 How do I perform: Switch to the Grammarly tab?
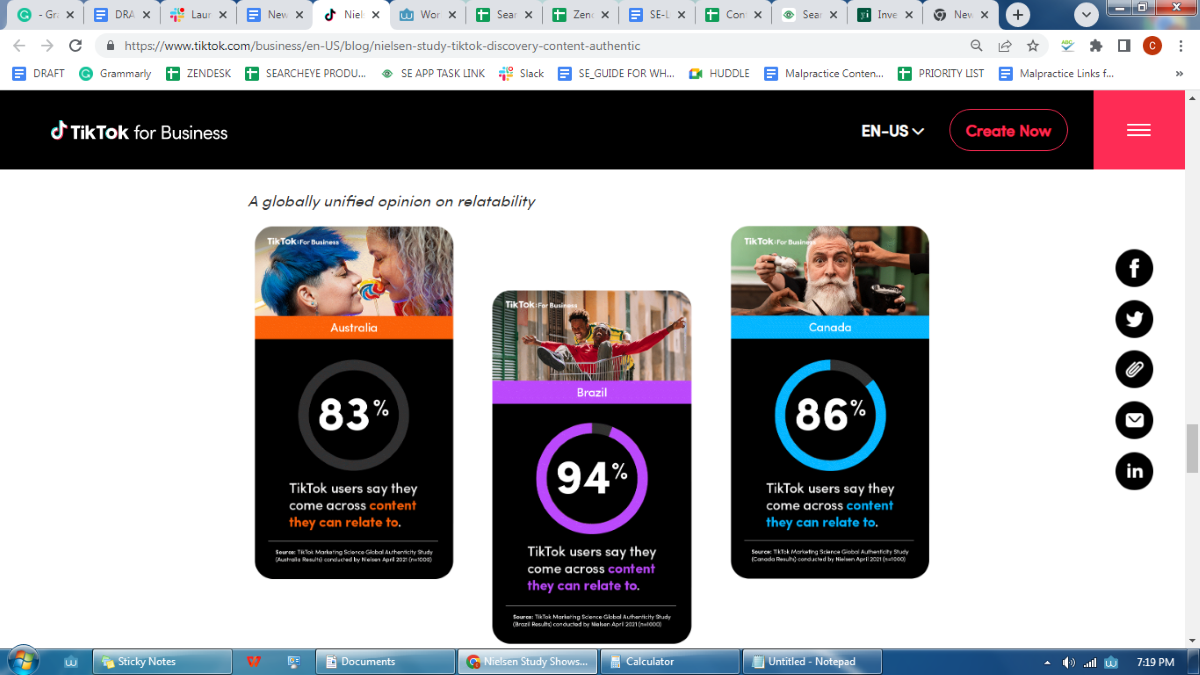pyautogui.click(x=45, y=15)
